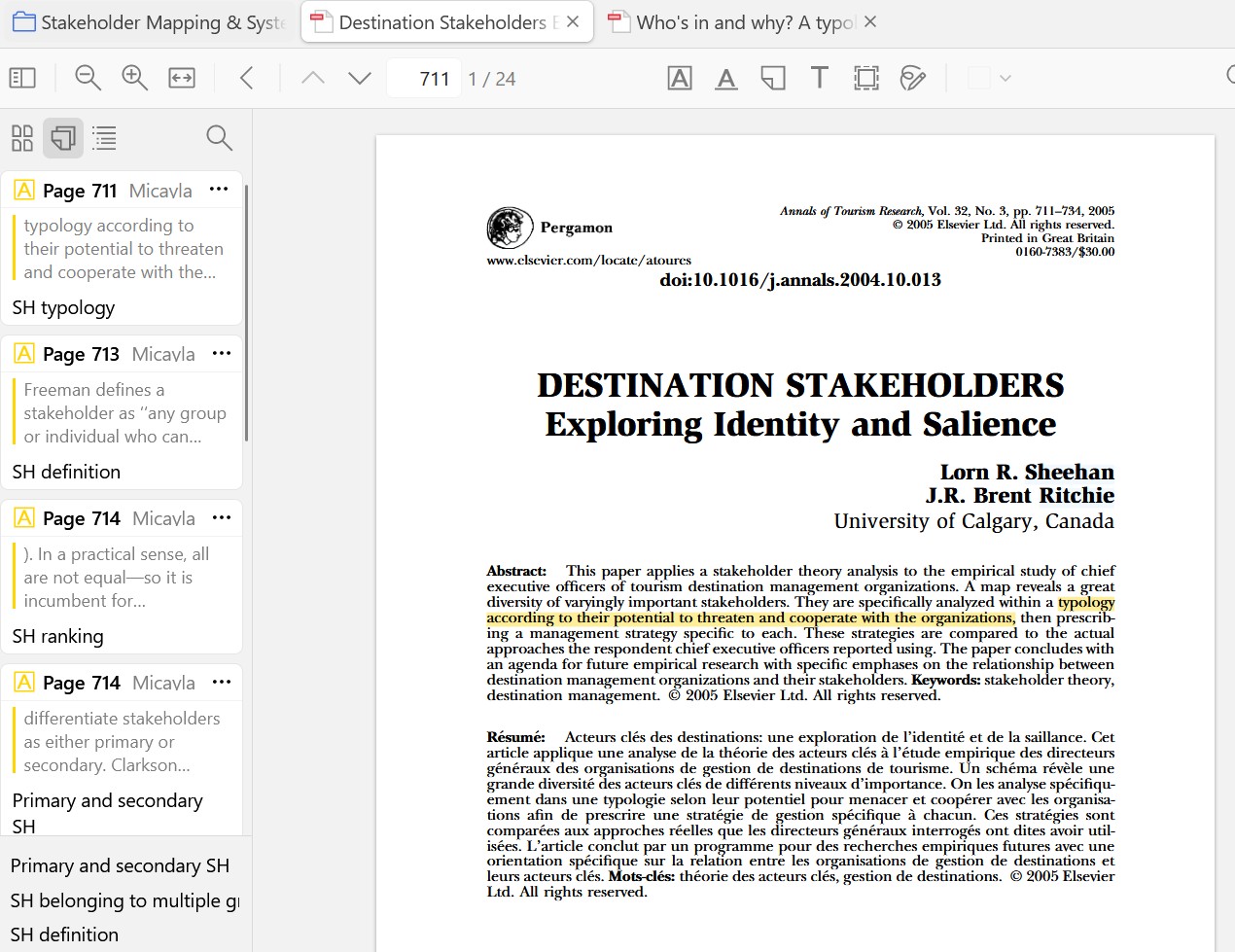Click the DOI text in the paper
This screenshot has width=1235, height=952.
800,280
